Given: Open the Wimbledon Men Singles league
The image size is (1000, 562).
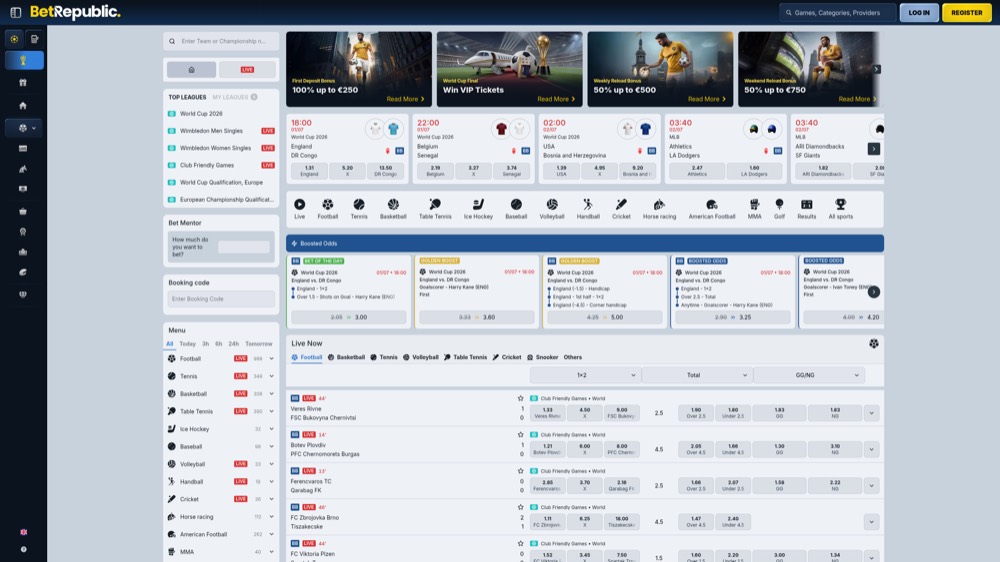Looking at the screenshot, I should point(211,131).
